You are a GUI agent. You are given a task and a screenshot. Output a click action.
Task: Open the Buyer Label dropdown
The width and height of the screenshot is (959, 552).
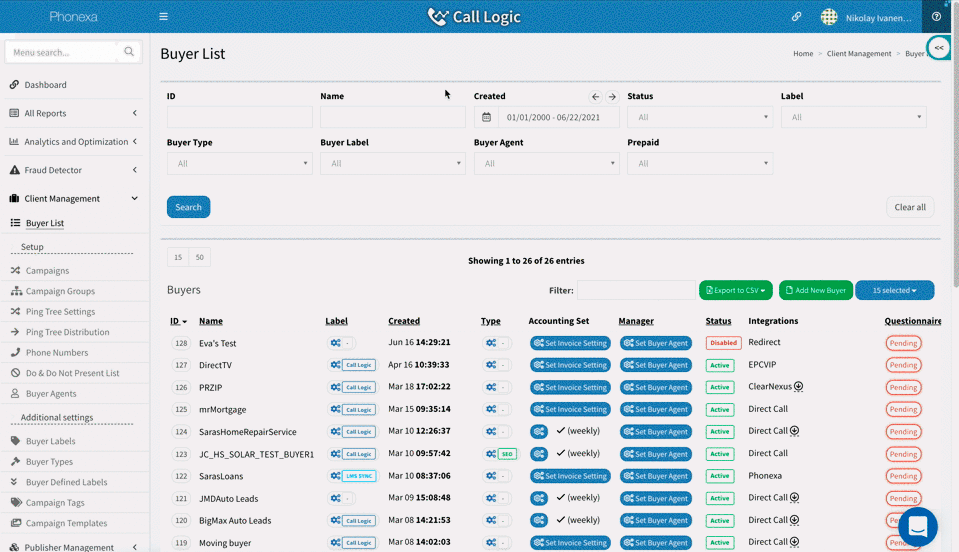pyautogui.click(x=393, y=163)
